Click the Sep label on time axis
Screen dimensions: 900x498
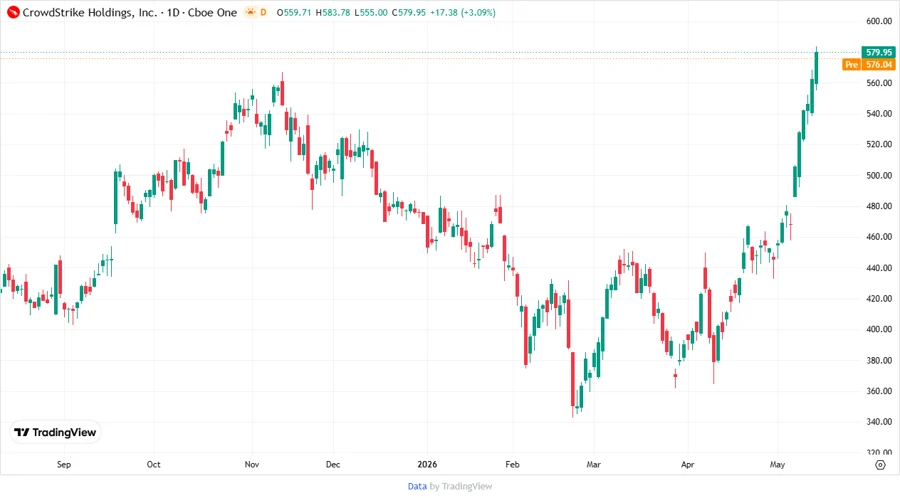click(x=64, y=464)
